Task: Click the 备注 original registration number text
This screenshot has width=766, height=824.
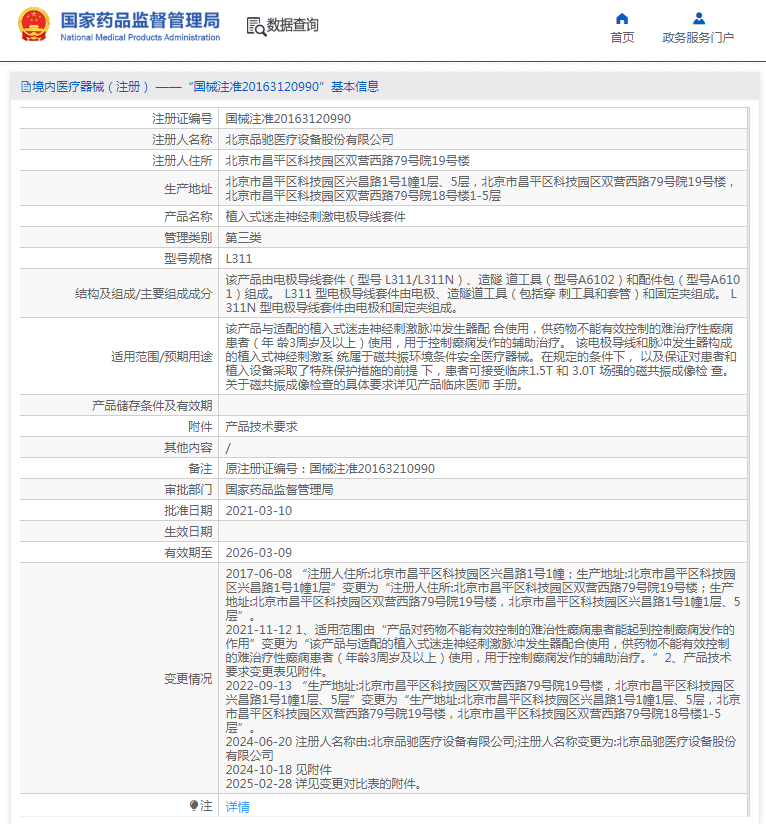Action: point(330,469)
